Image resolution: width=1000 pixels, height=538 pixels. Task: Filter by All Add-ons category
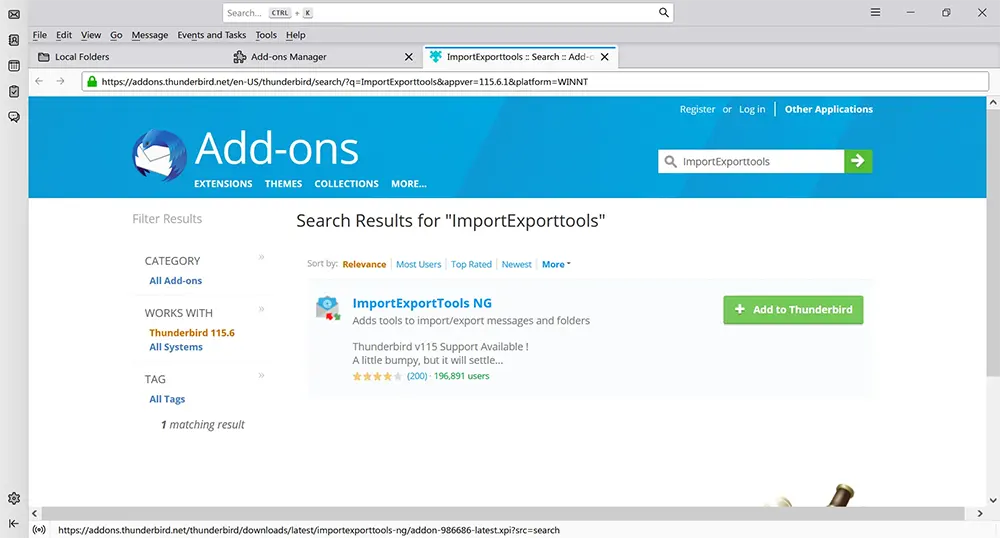[x=175, y=280]
